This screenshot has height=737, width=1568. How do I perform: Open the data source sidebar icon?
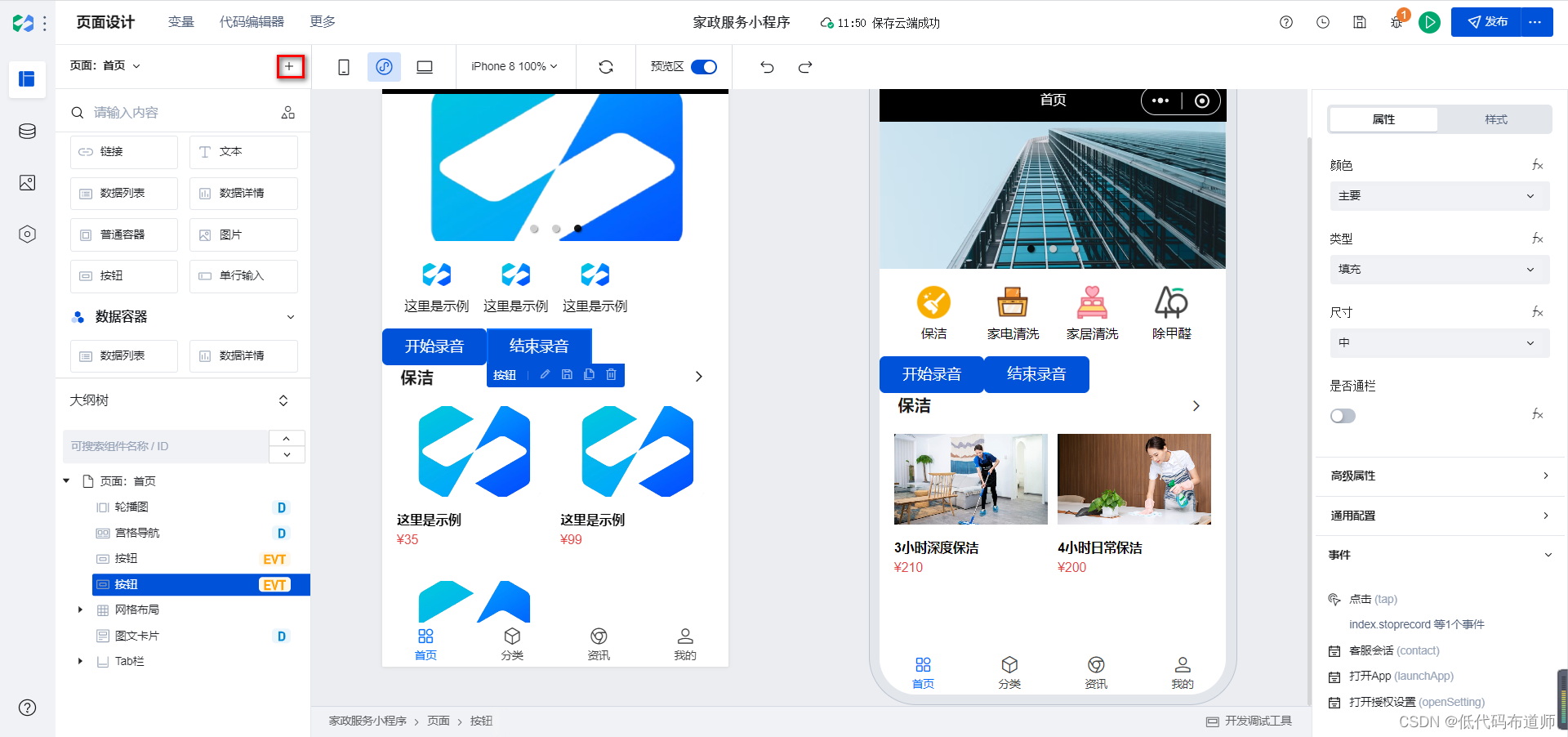click(27, 131)
